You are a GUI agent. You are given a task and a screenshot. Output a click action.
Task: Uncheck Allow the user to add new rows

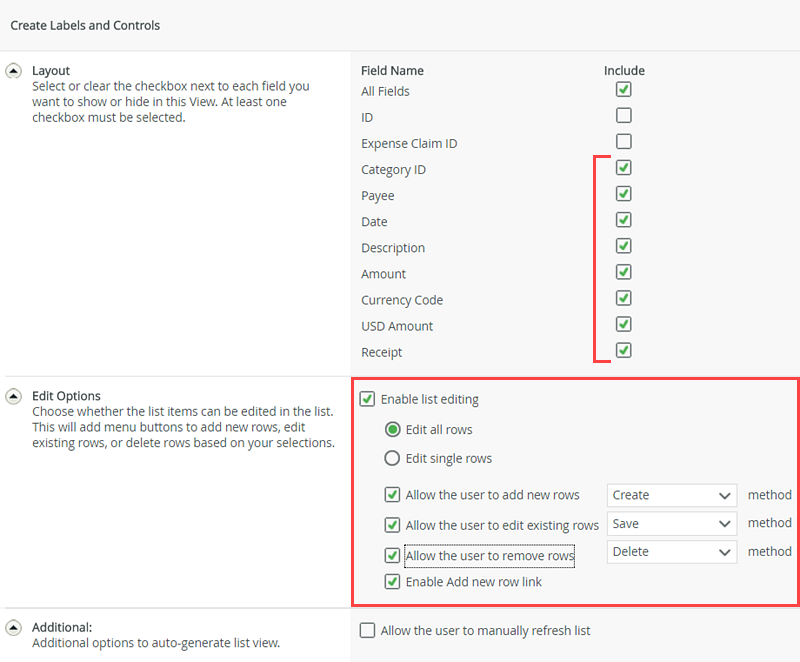click(x=393, y=495)
